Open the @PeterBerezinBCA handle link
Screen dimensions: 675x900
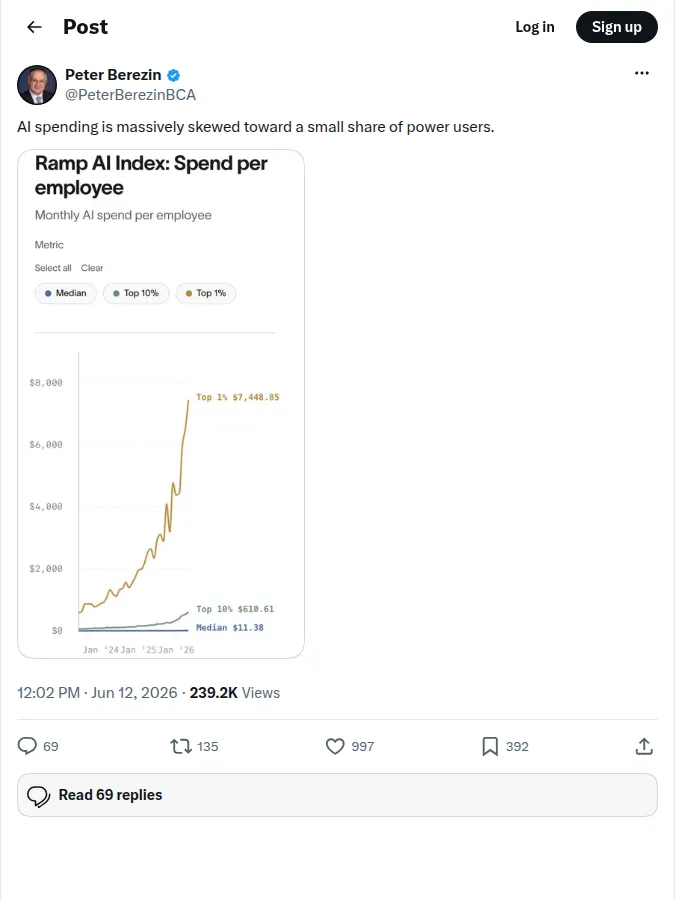[x=130, y=95]
